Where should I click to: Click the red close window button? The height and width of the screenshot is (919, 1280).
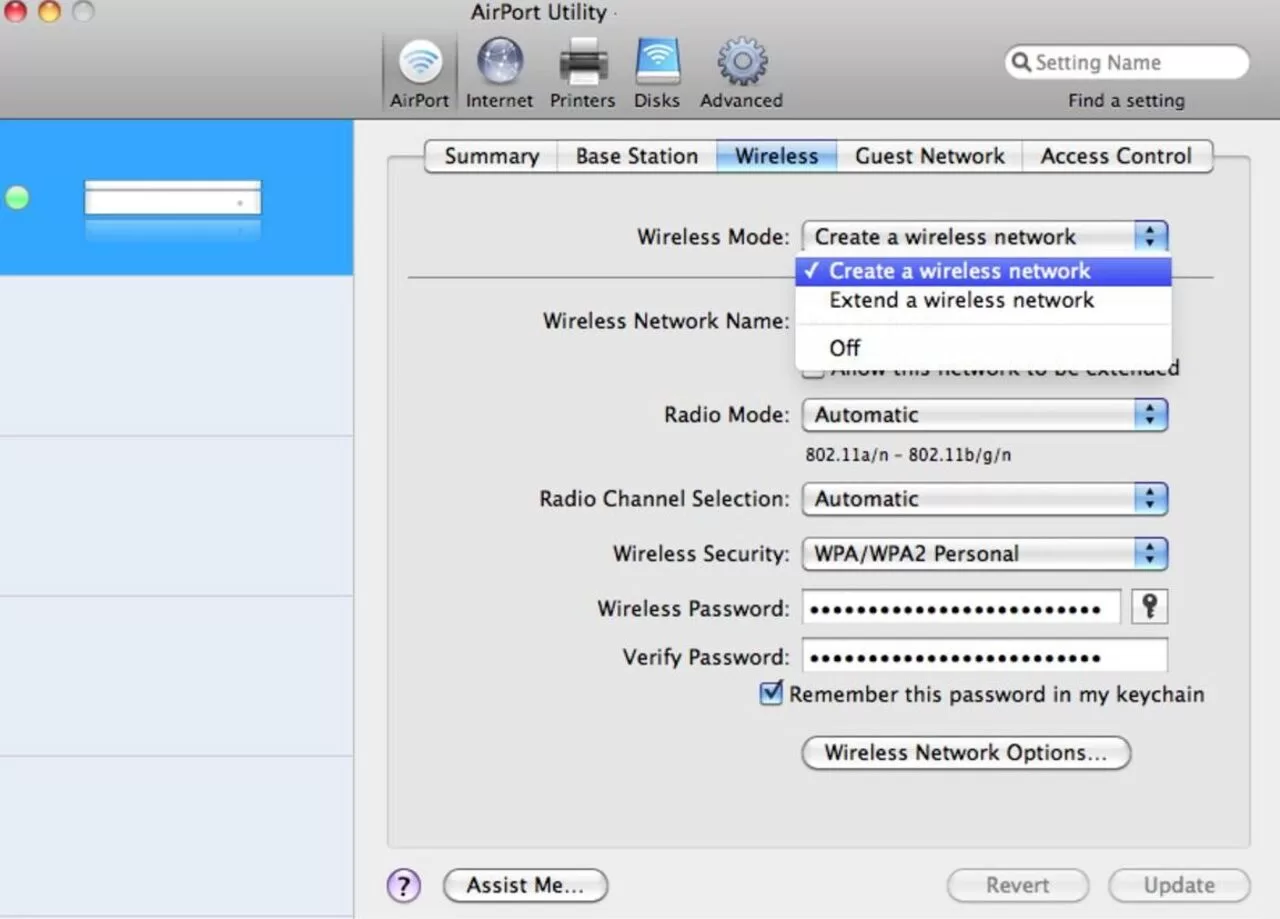point(15,12)
